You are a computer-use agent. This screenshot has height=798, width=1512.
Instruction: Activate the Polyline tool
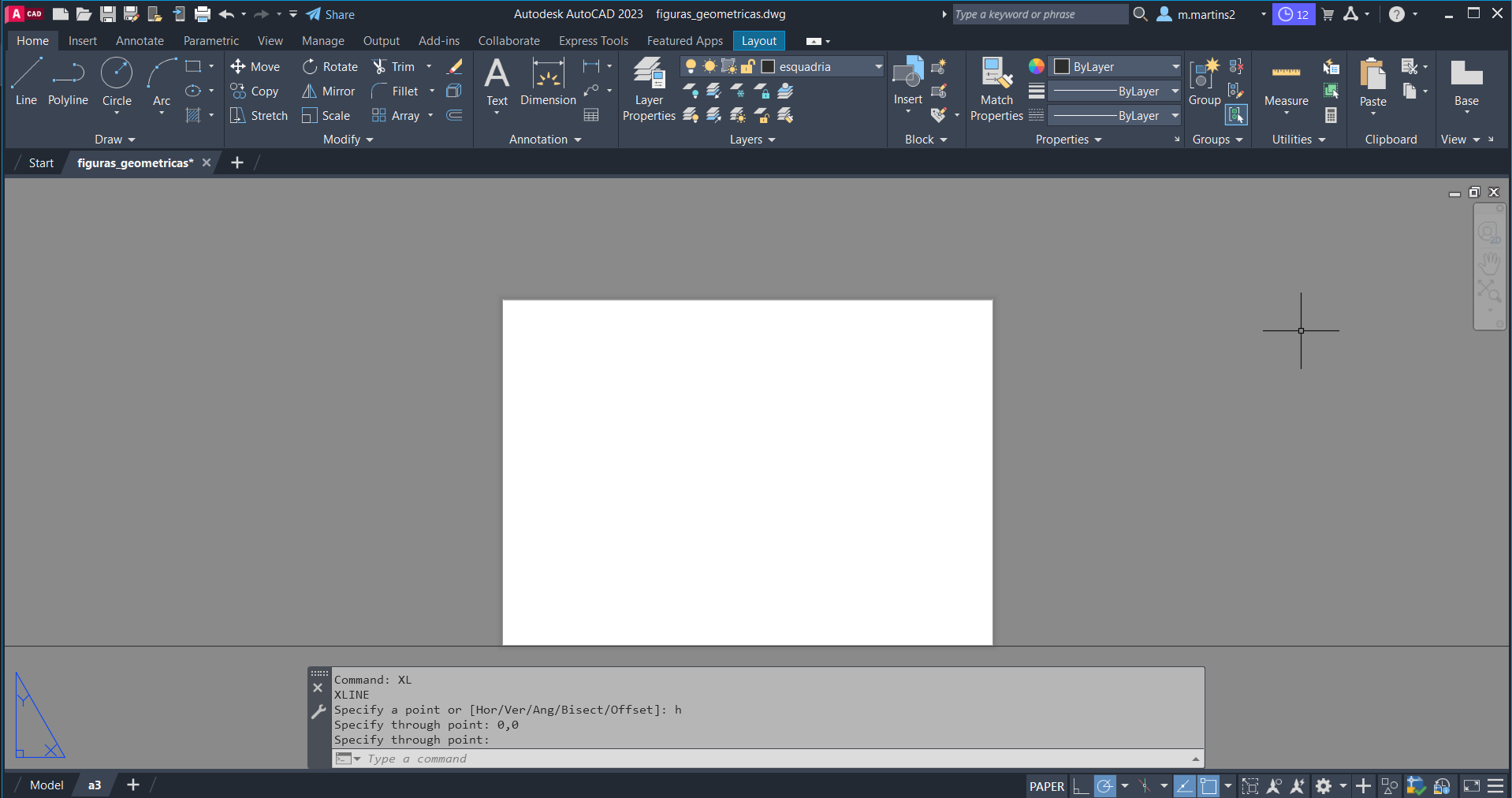[x=68, y=81]
